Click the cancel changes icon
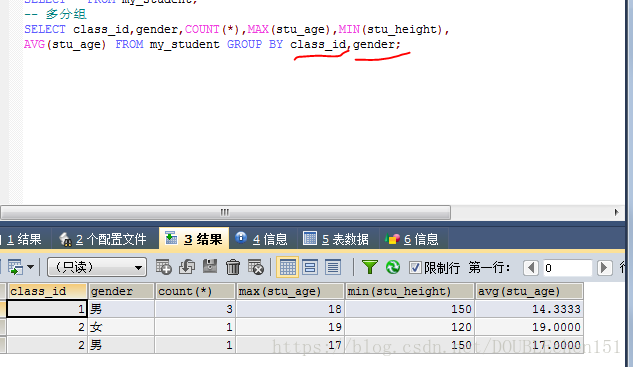 point(256,267)
